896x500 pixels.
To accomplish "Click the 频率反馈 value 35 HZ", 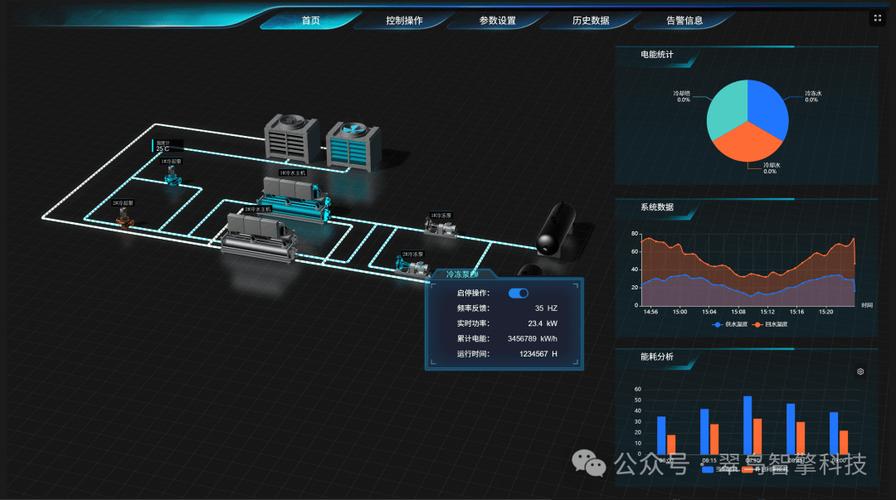I will click(x=546, y=308).
